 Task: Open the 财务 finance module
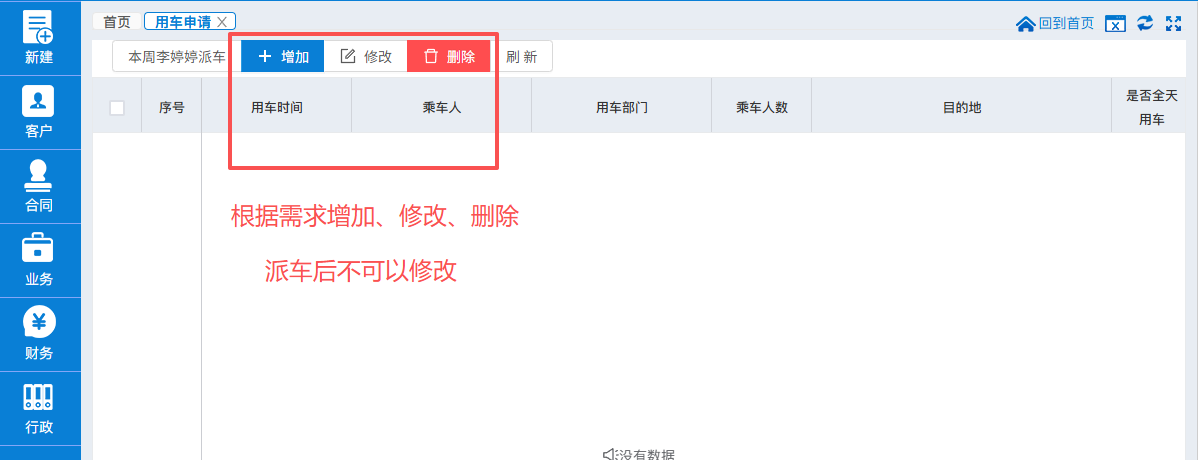40,335
